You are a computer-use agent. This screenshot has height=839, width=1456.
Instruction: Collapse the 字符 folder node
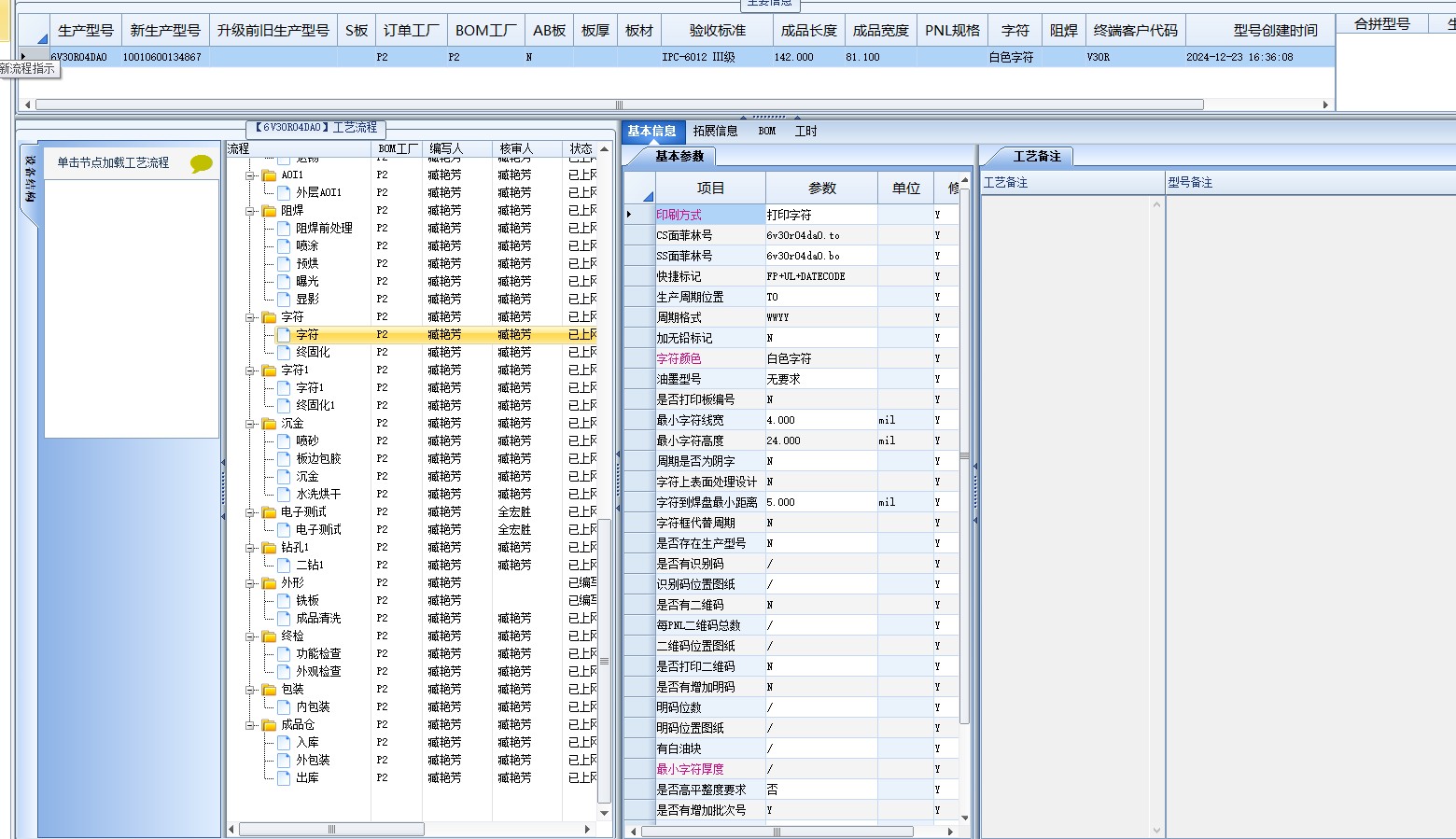point(250,317)
